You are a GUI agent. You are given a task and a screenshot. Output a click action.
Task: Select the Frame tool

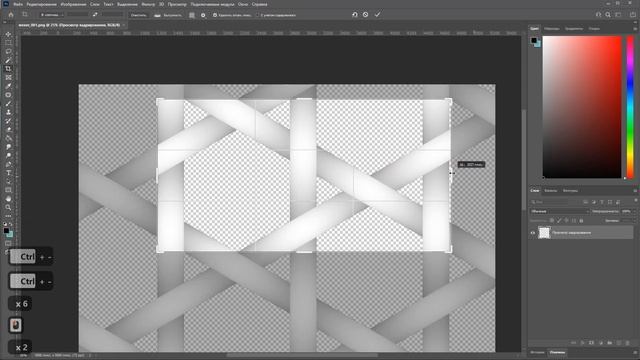8,78
